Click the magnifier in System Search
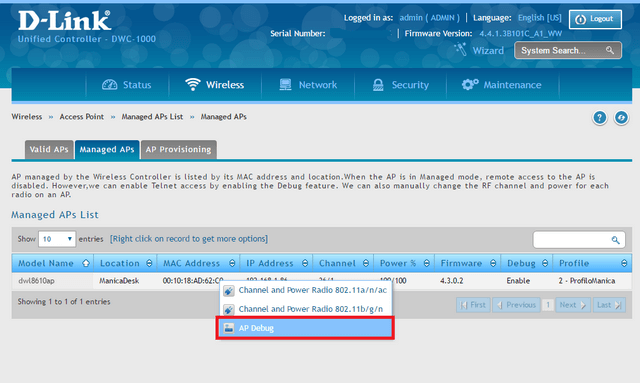 610,50
